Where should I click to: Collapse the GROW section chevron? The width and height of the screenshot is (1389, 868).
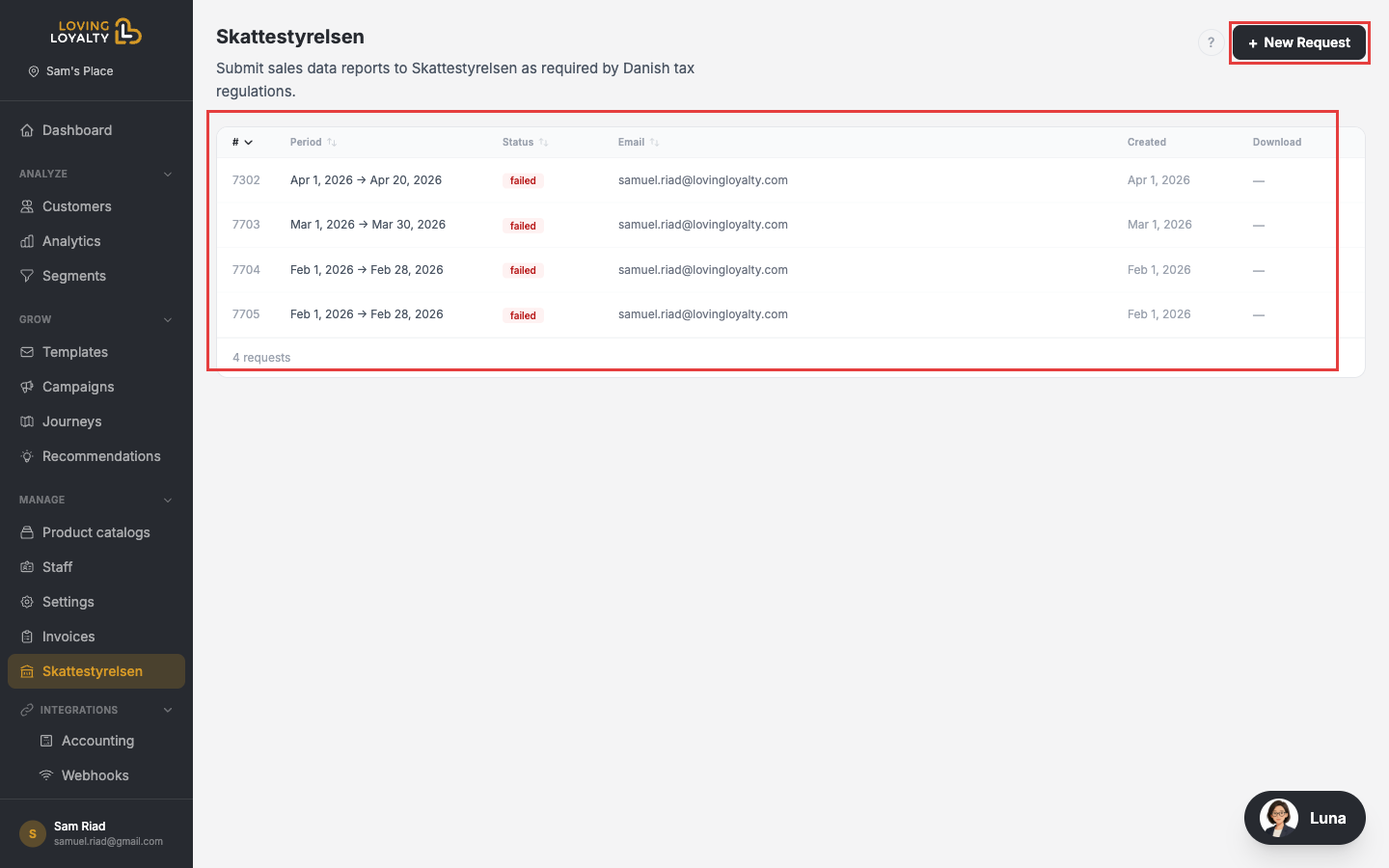coord(168,320)
